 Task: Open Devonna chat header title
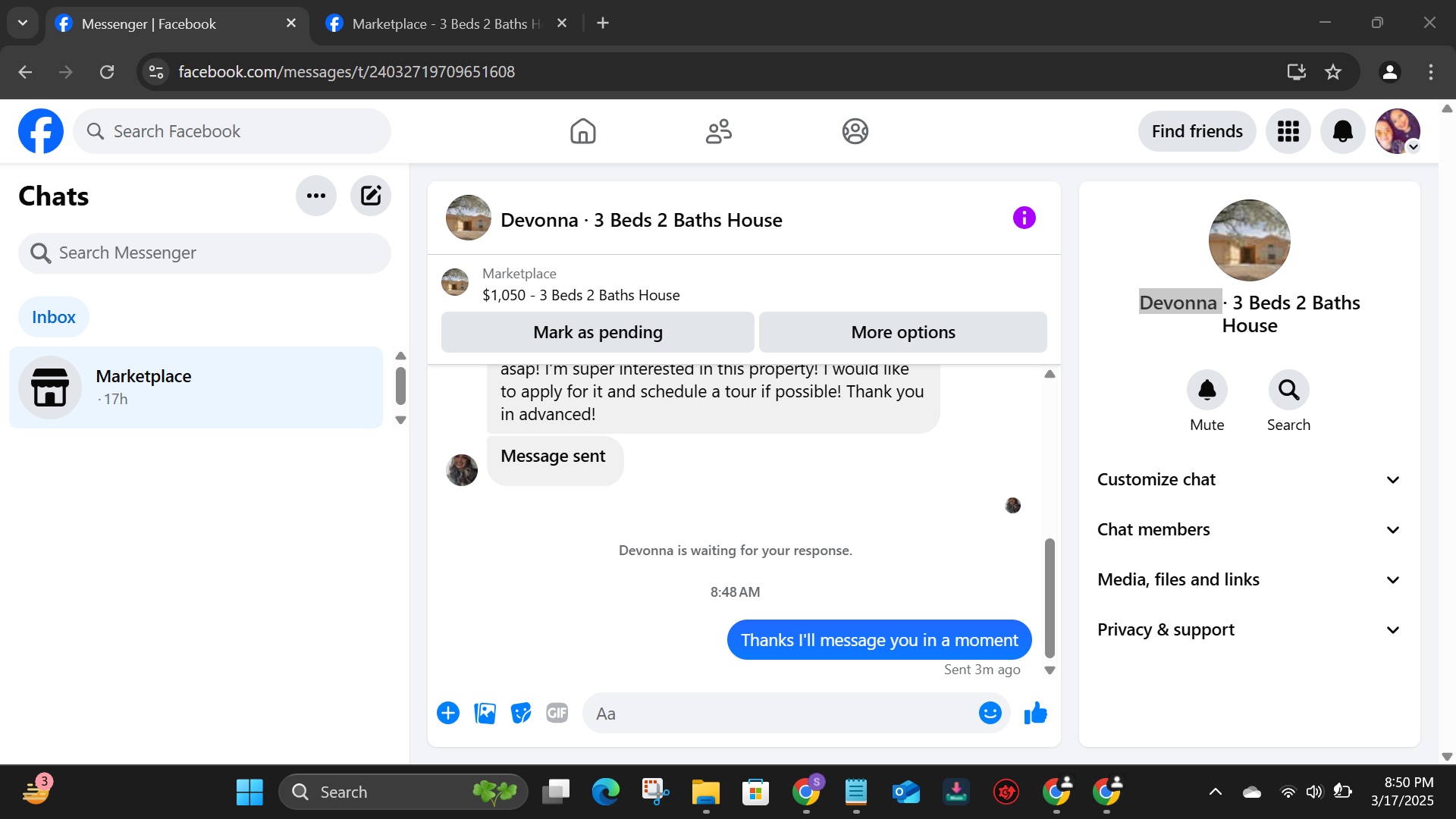pos(642,220)
